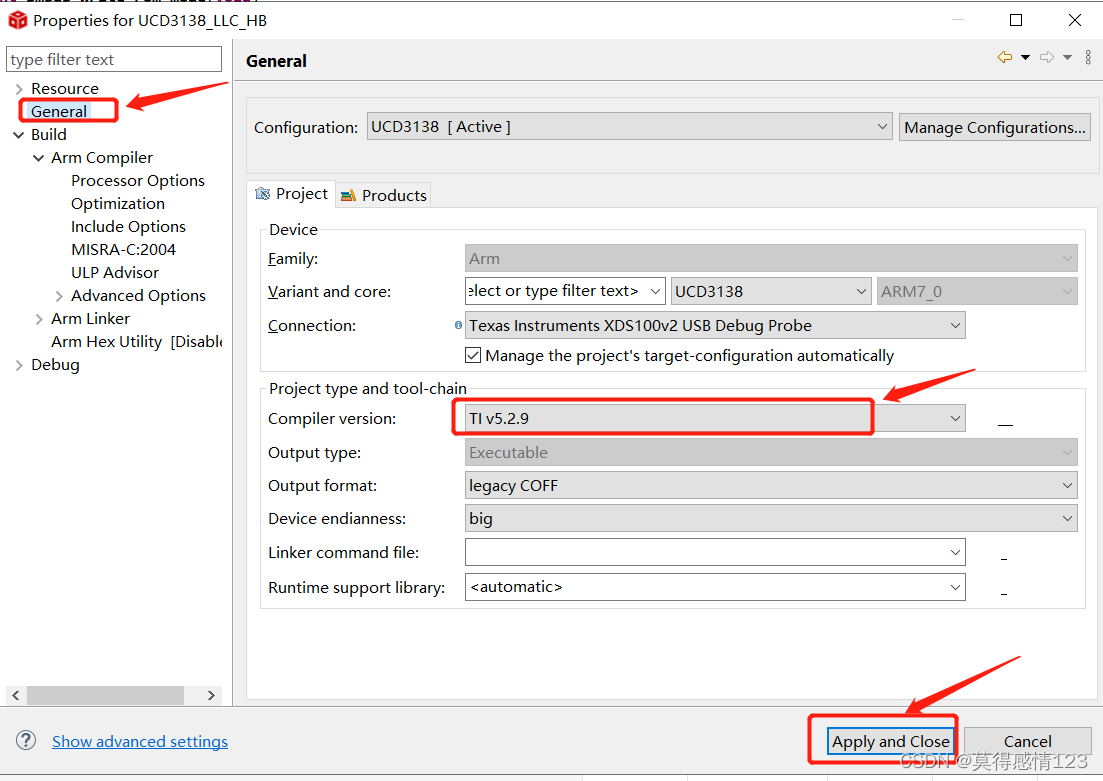Click the tree scrollbar left arrow

pos(15,695)
